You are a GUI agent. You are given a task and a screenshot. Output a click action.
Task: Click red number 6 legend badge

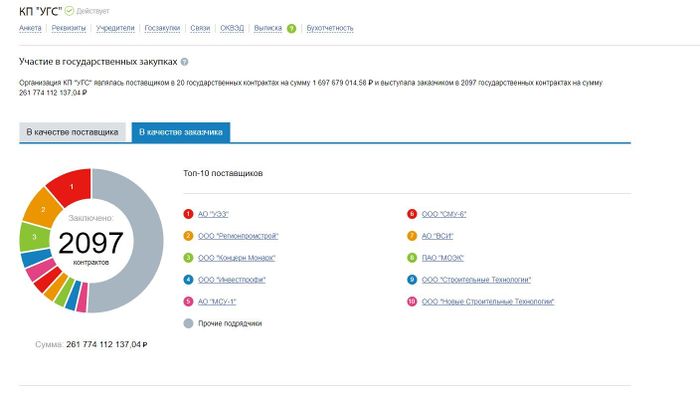click(412, 214)
